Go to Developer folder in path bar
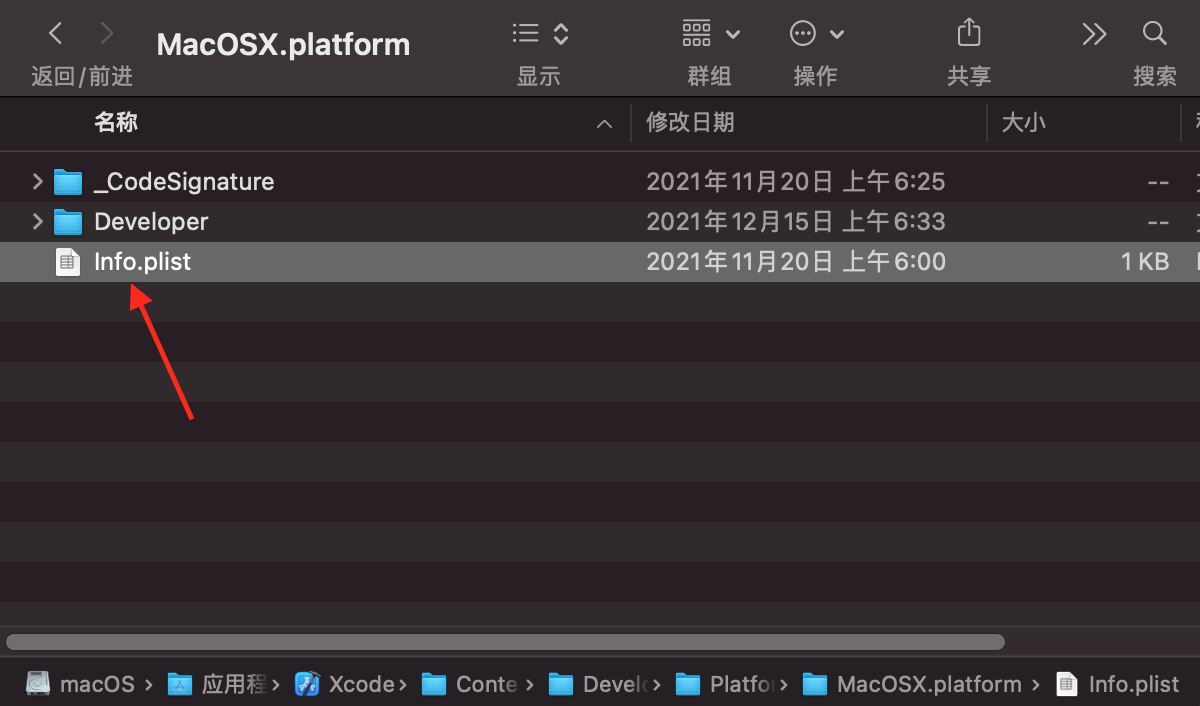This screenshot has height=706, width=1200. 598,684
